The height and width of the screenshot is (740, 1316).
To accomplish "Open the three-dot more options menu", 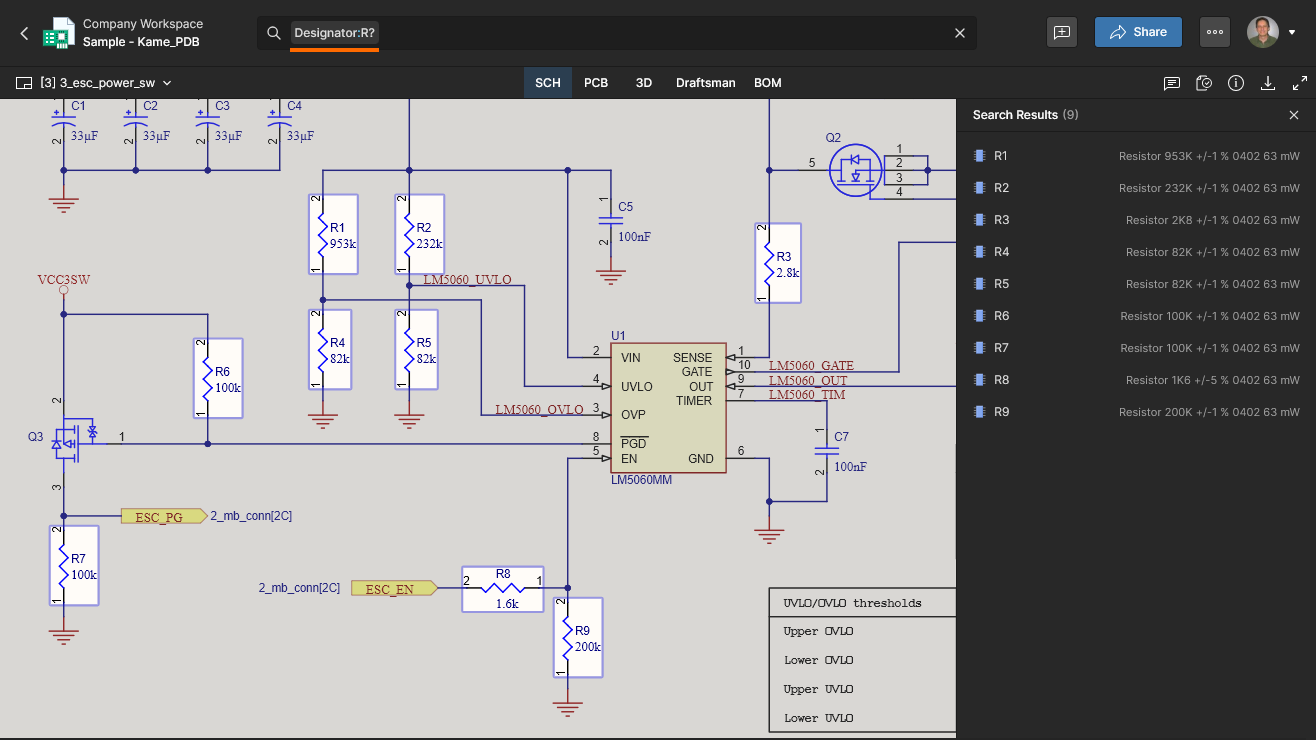I will click(1215, 32).
